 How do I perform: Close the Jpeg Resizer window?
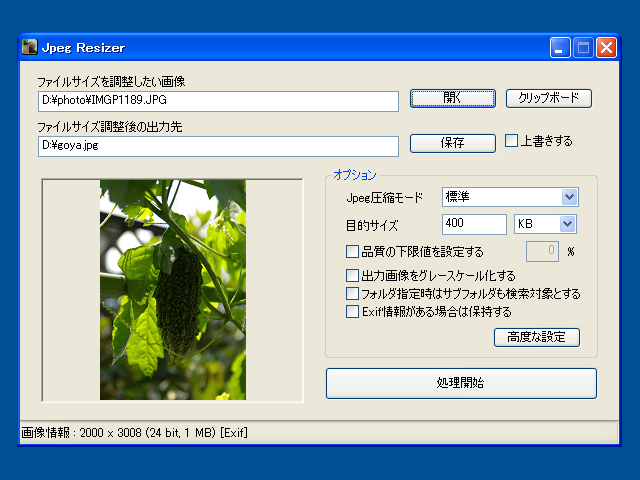pos(607,48)
